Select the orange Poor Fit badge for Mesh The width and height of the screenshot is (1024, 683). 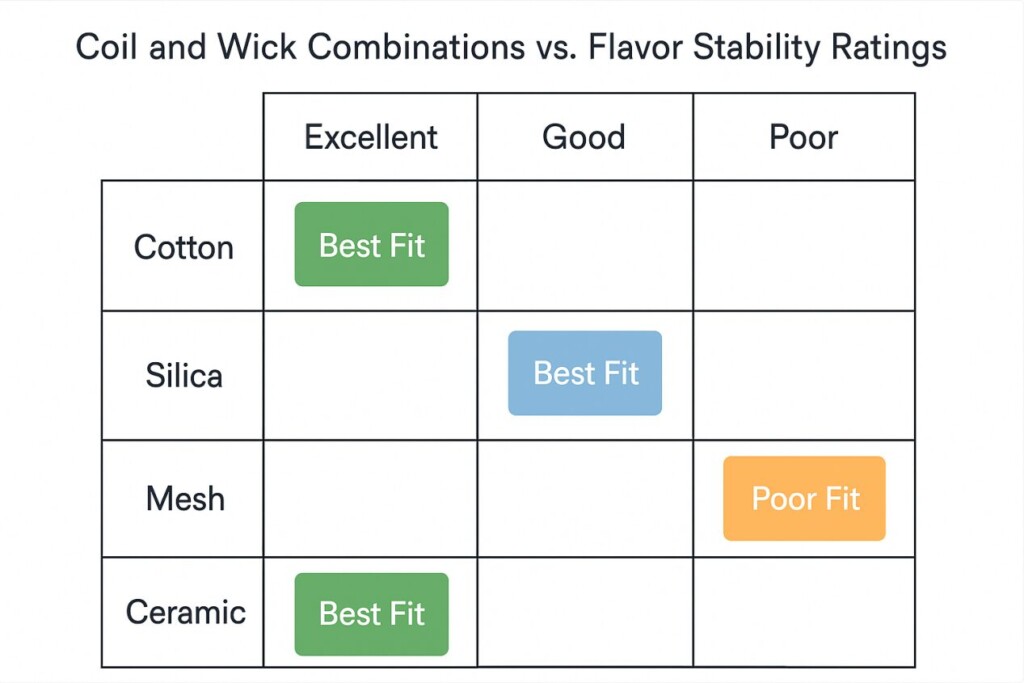(805, 498)
